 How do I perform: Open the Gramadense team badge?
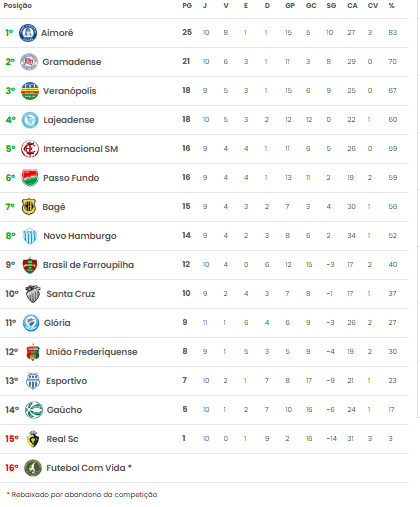pos(29,62)
